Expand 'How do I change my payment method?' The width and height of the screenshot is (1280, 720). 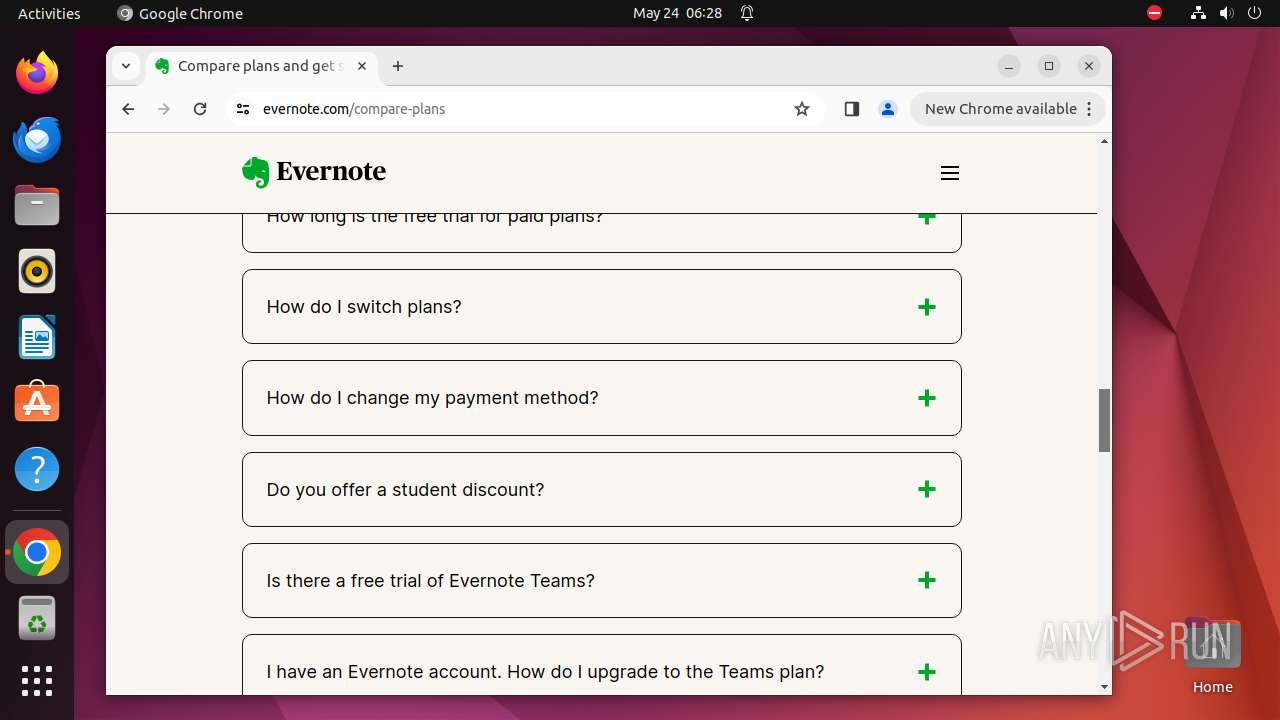[x=602, y=398]
